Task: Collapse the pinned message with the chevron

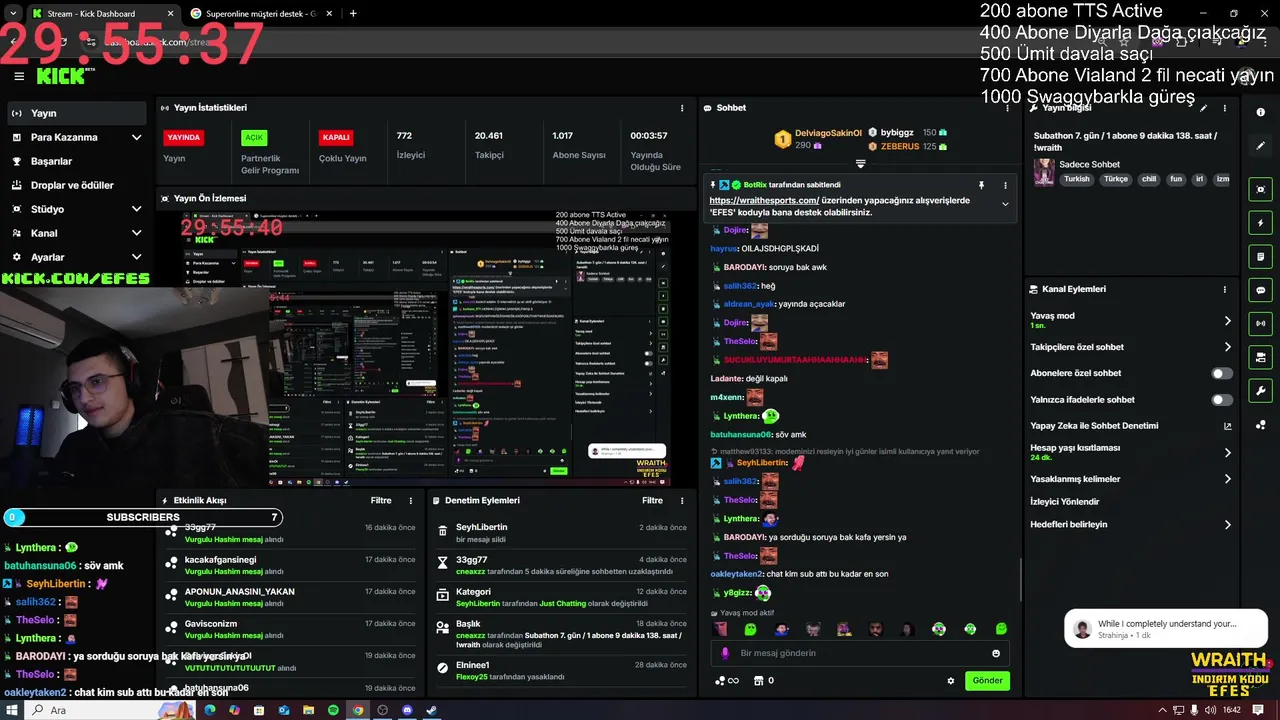Action: [1005, 205]
